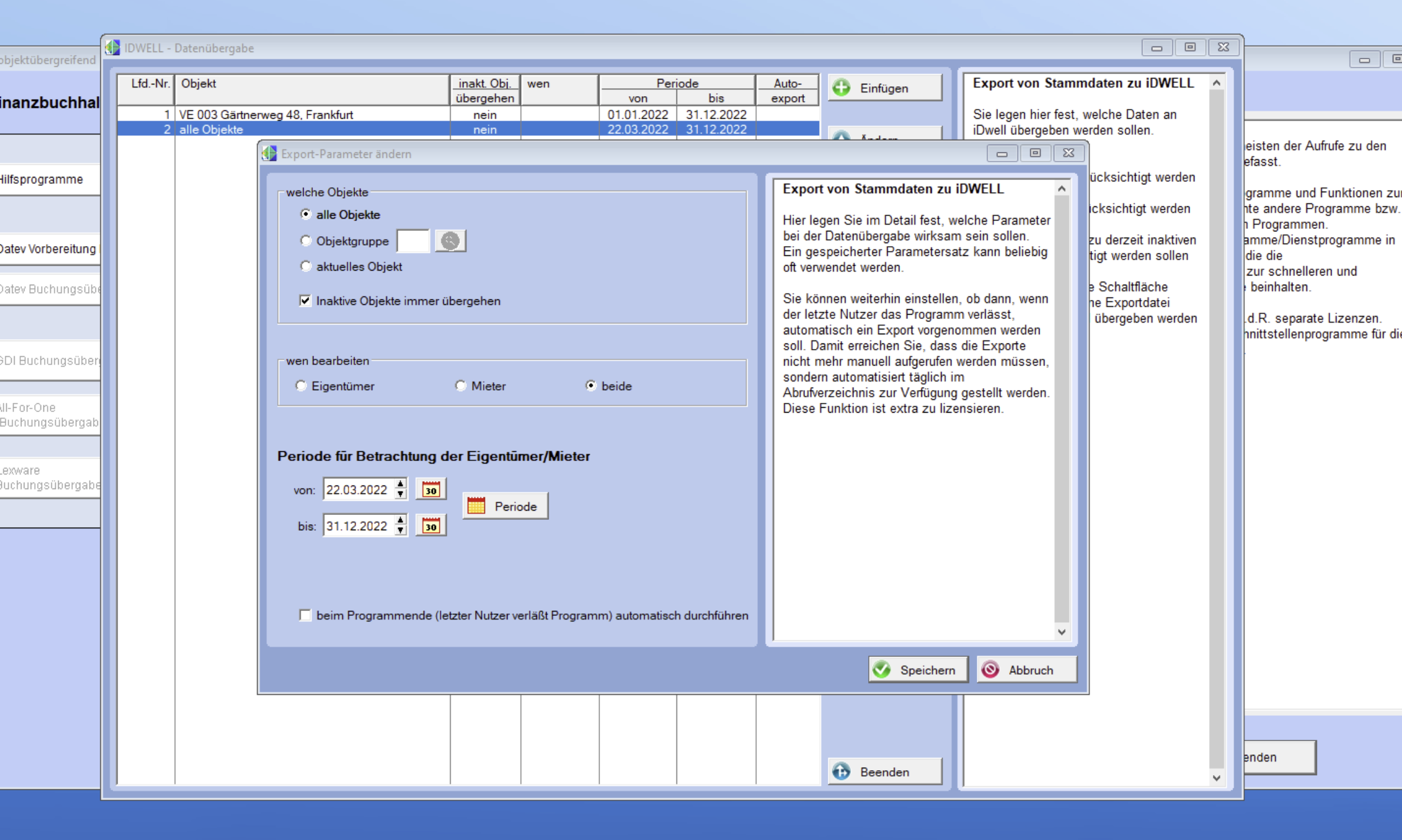The image size is (1402, 840).
Task: Click the green Einfügen plus icon
Action: 842,88
